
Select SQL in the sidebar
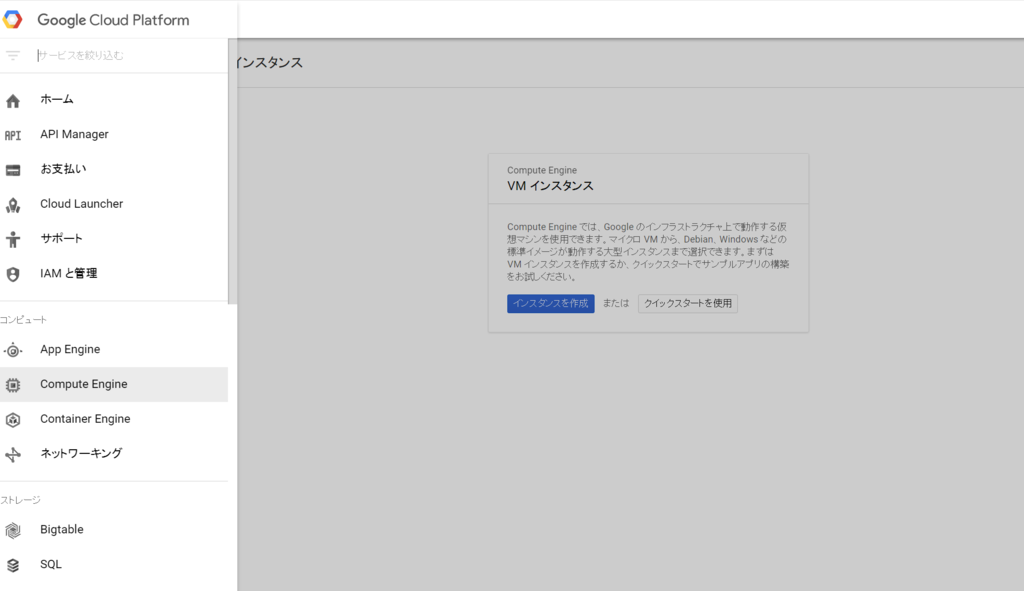click(x=114, y=564)
